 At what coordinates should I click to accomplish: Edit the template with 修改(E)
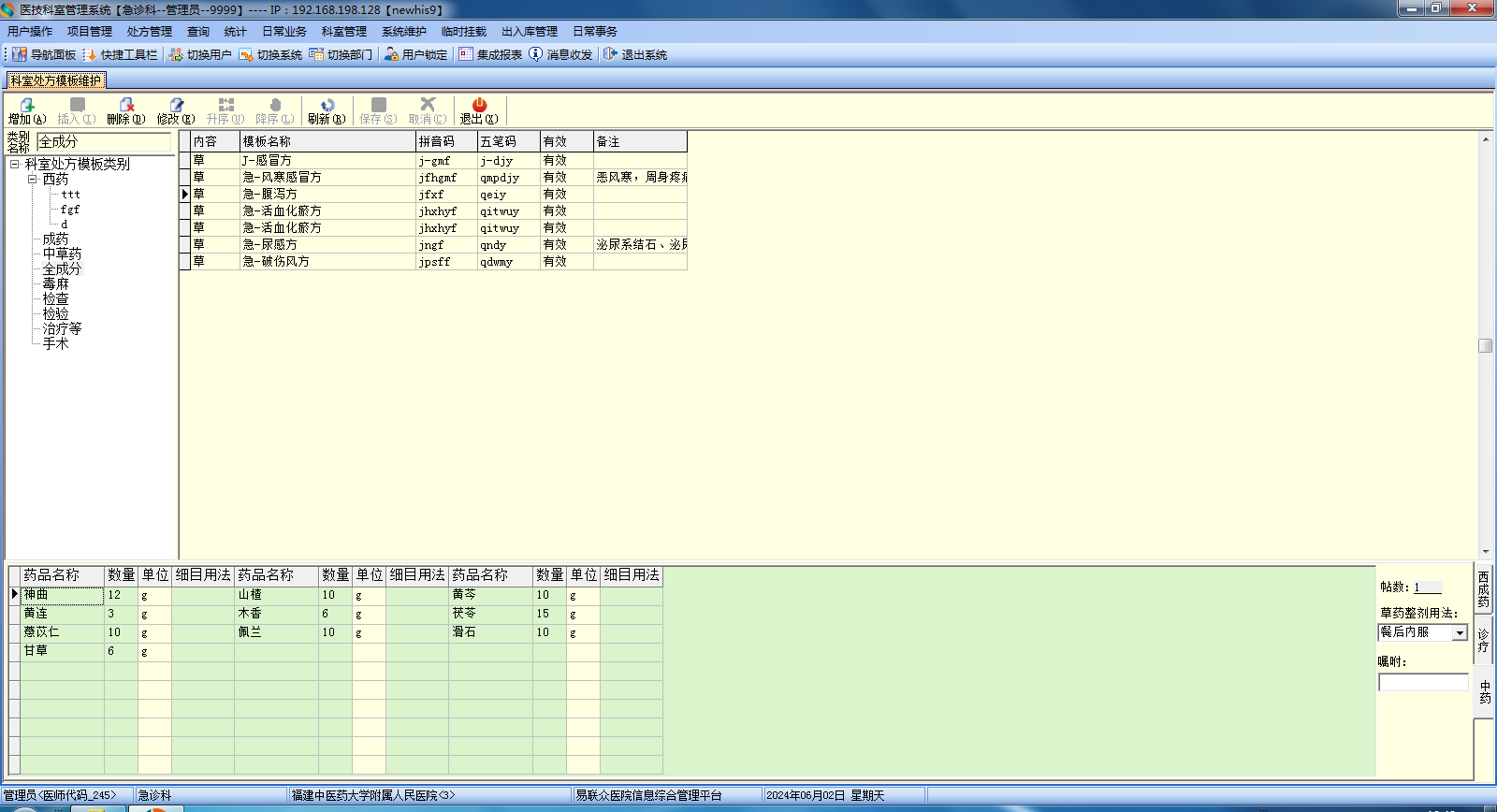point(176,111)
